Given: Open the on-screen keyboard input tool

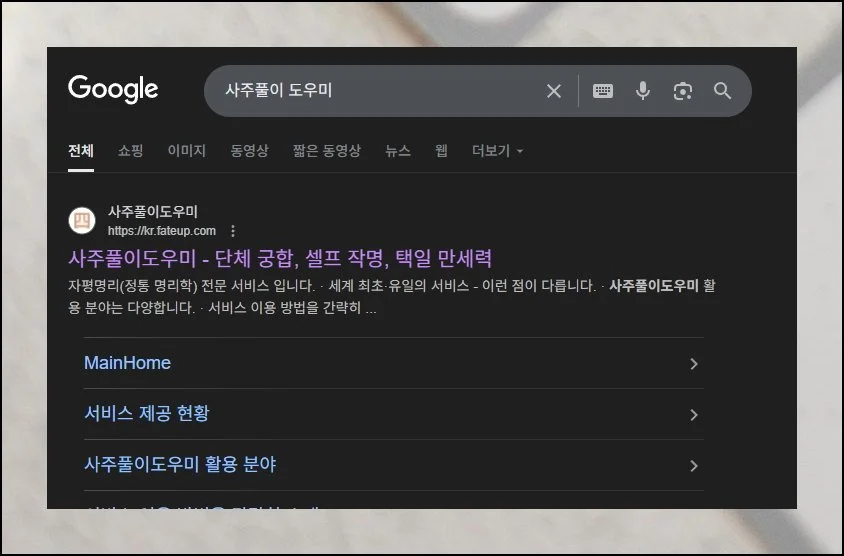Looking at the screenshot, I should pyautogui.click(x=603, y=91).
